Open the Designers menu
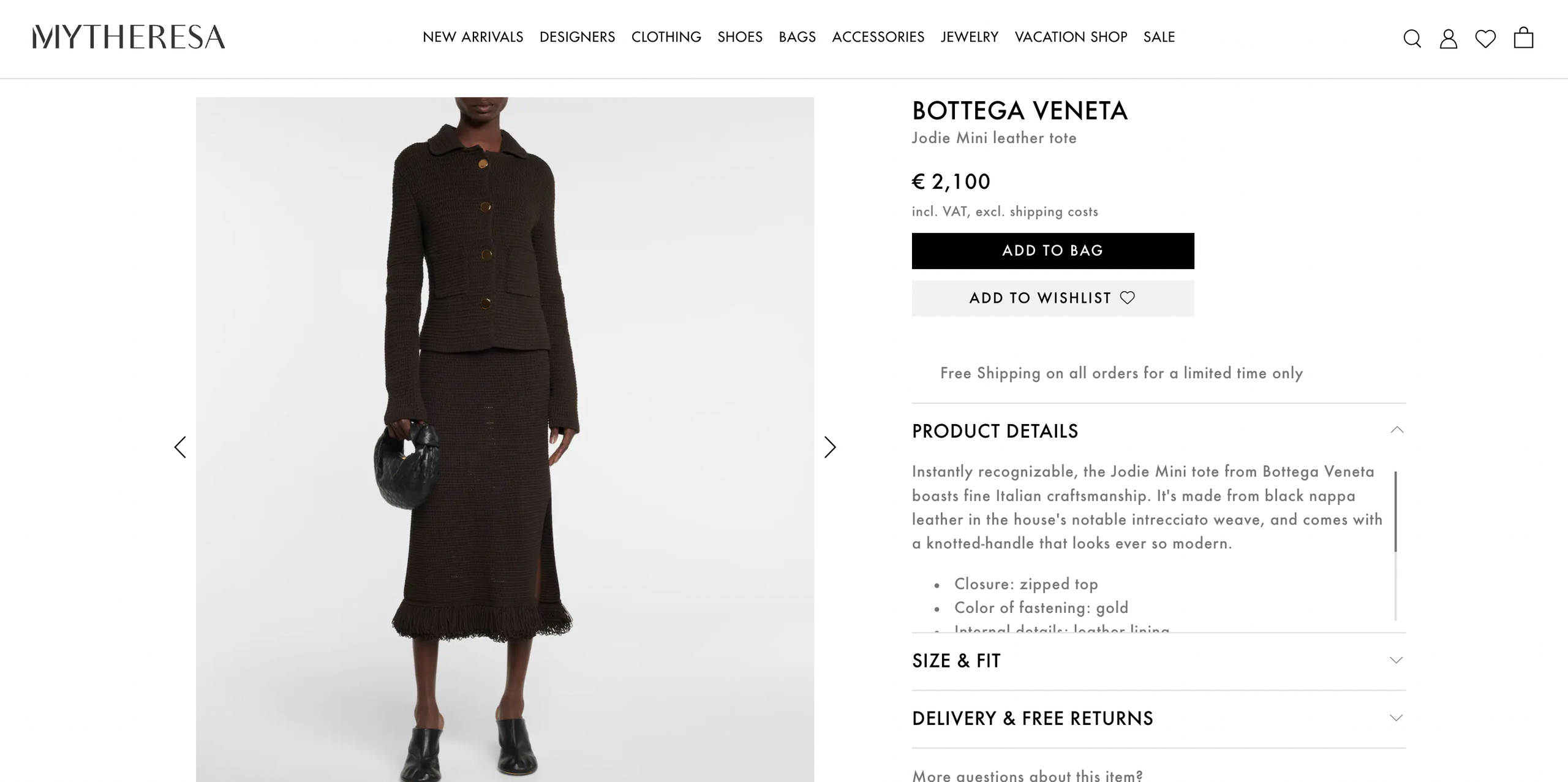 (x=577, y=37)
